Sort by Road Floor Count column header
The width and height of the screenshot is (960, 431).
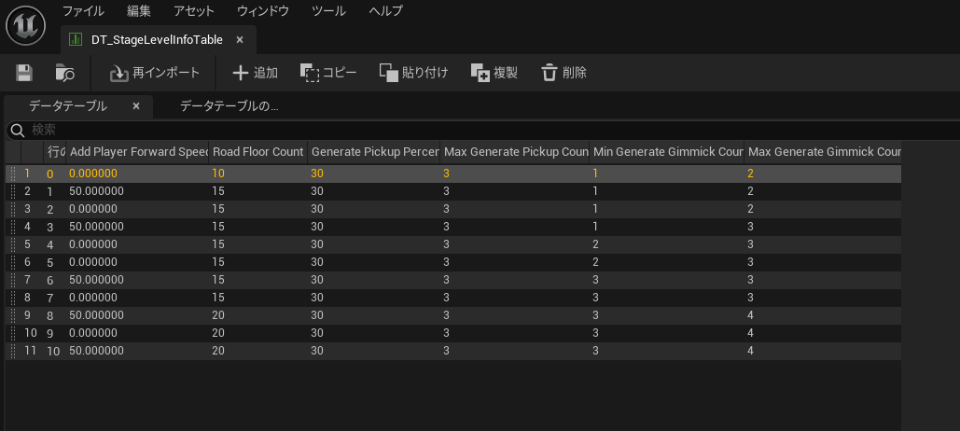(x=257, y=152)
